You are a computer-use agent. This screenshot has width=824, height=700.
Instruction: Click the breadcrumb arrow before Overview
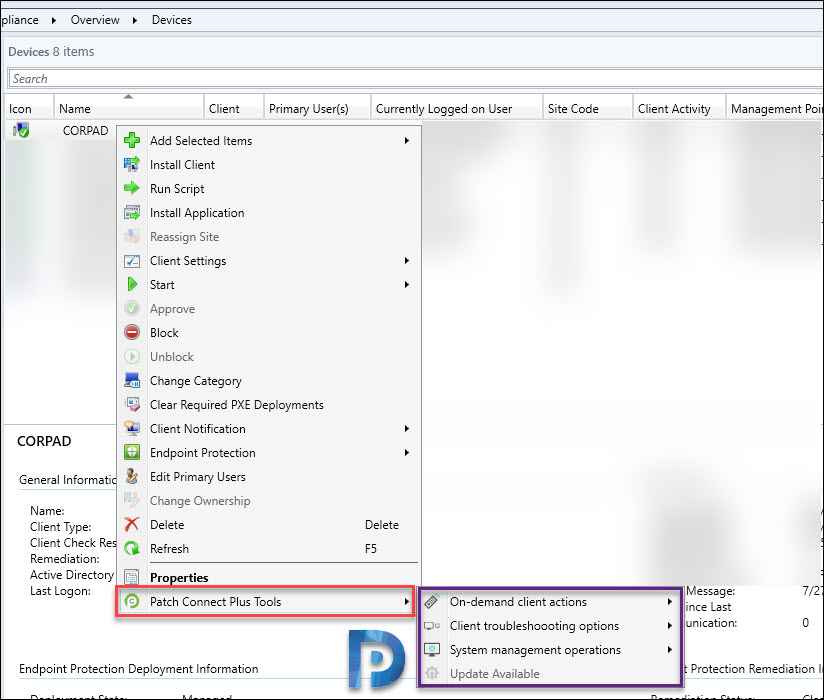54,20
